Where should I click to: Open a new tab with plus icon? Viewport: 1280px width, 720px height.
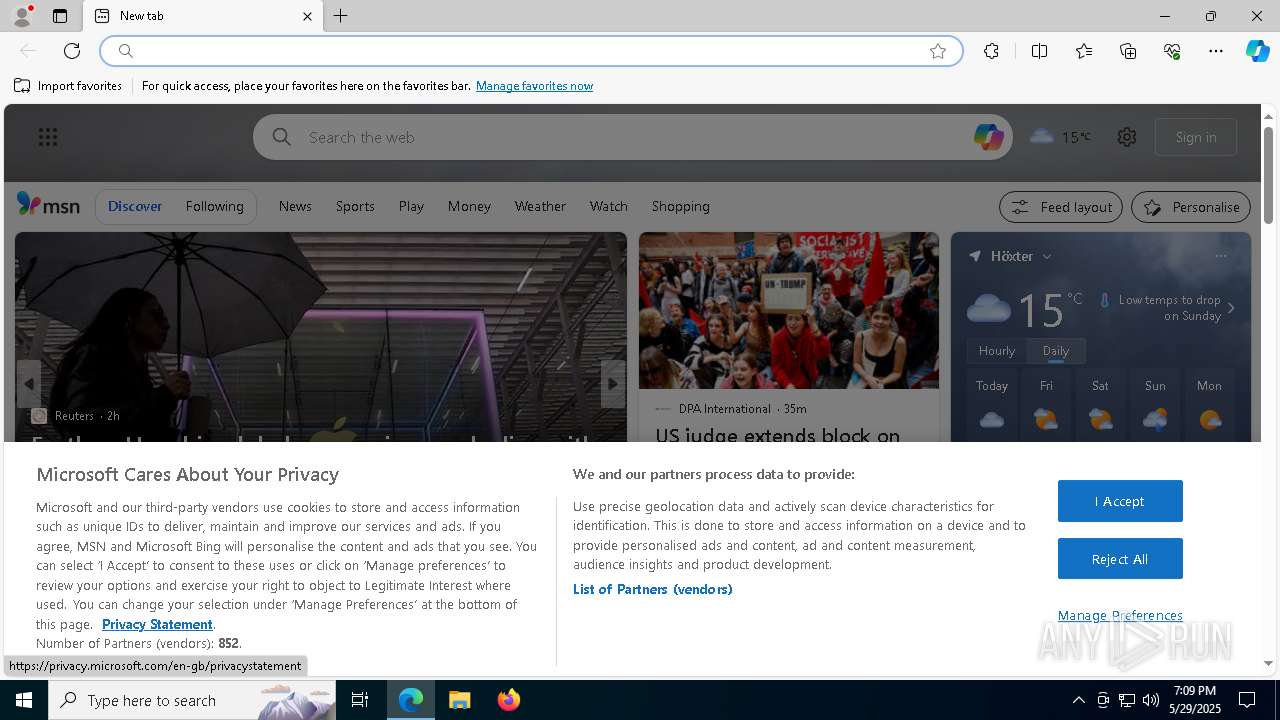coord(341,16)
